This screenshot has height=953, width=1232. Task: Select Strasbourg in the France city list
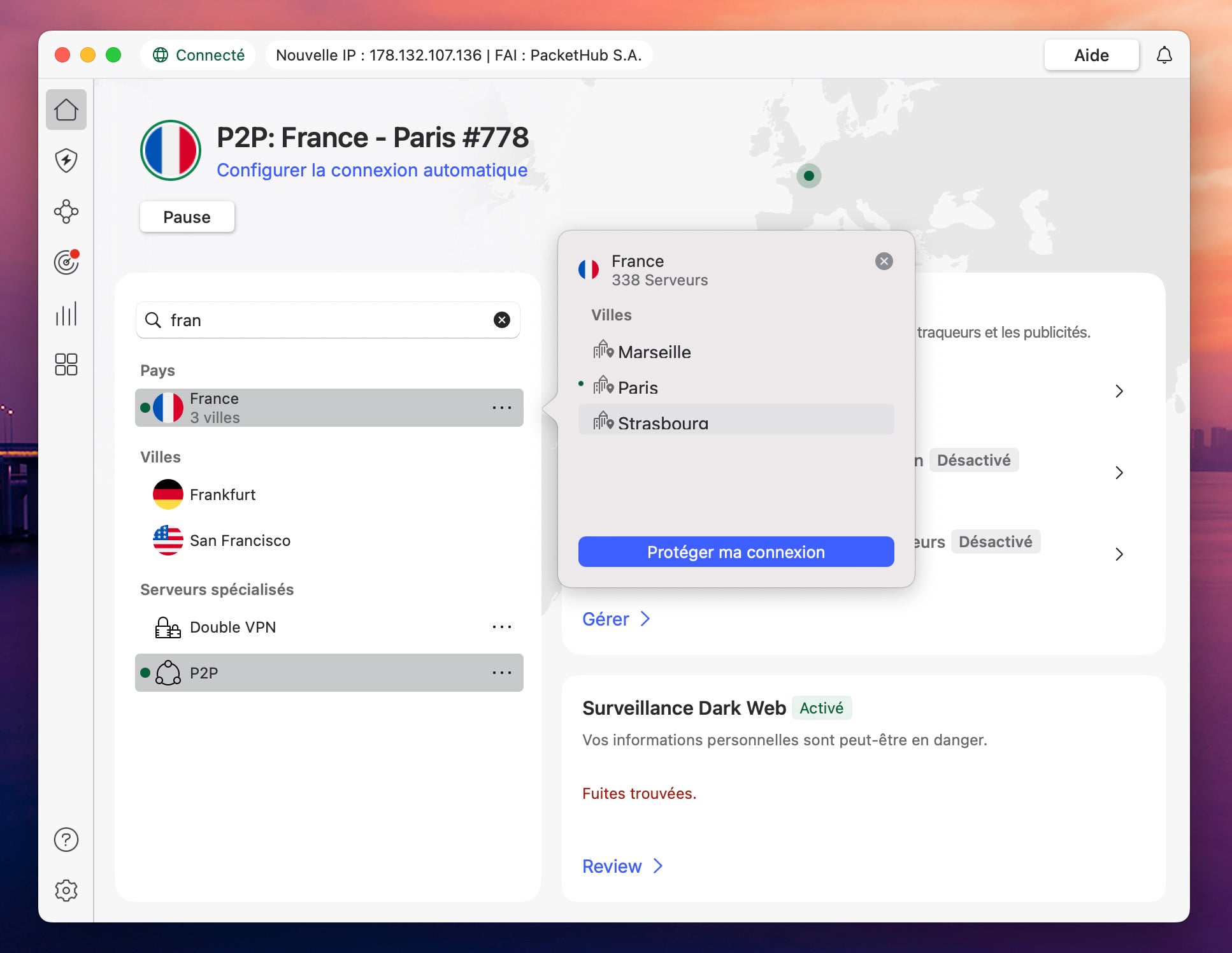[x=663, y=422]
